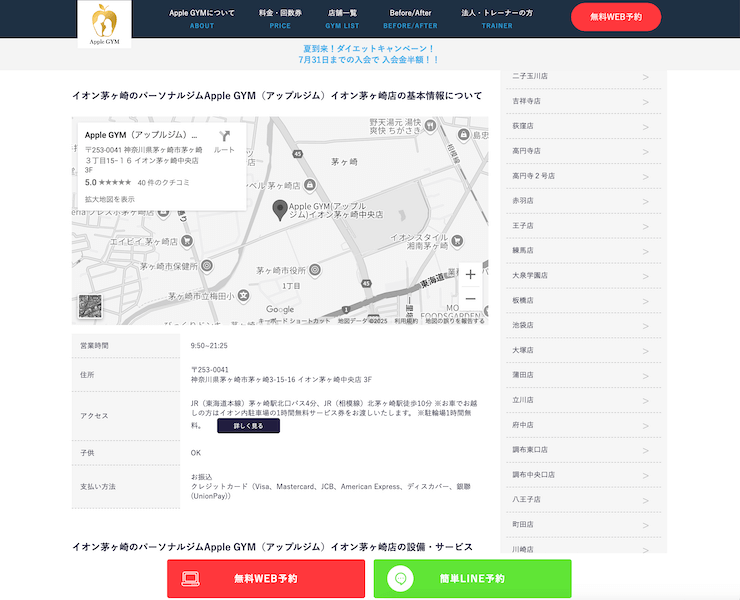
Task: Click the 島忠 shopping bag map icon
Action: 463,135
